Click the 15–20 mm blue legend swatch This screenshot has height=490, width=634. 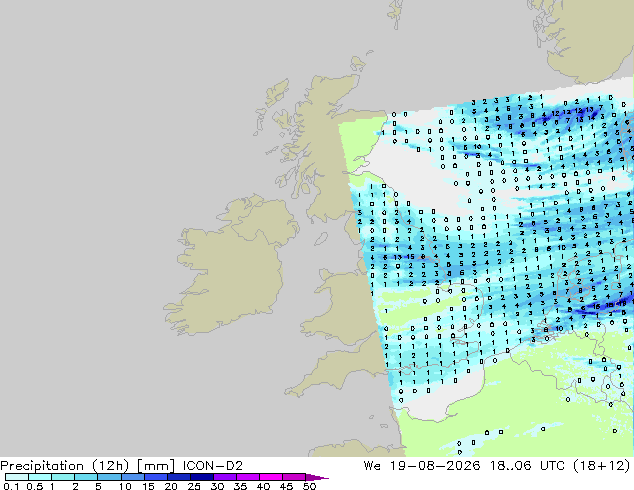[155, 477]
